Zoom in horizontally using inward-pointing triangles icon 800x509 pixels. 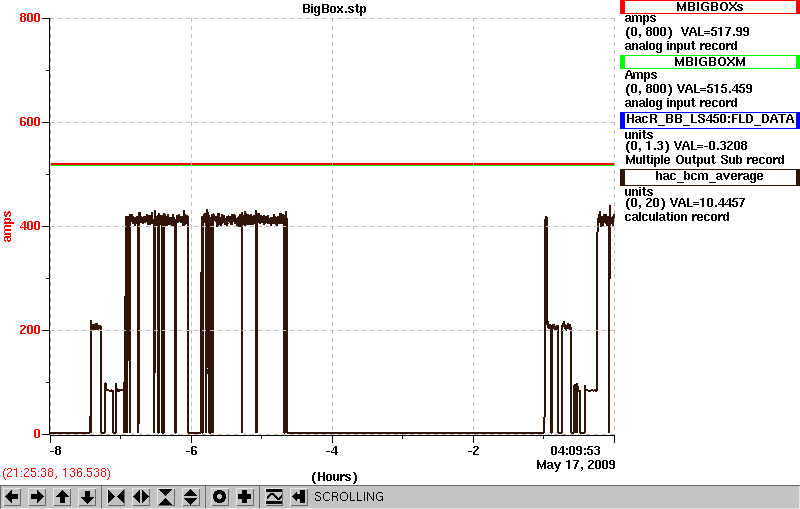[116, 497]
